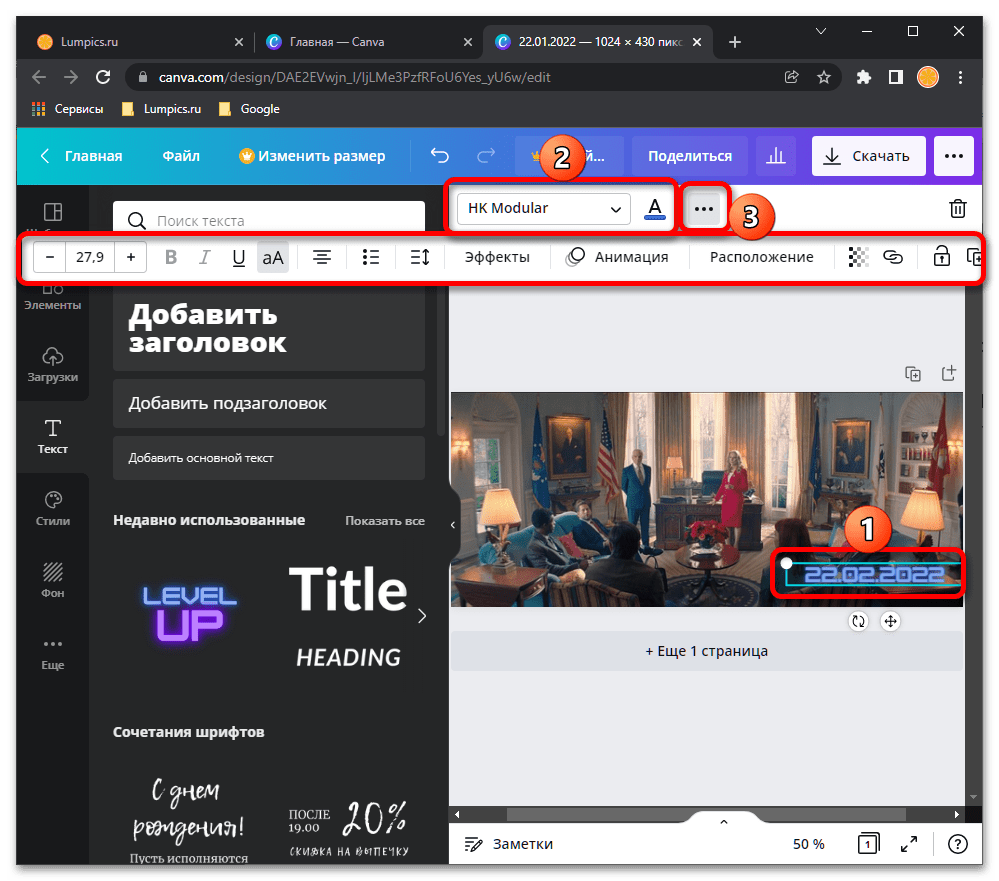Image resolution: width=999 pixels, height=881 pixels.
Task: Redo the last undone action
Action: coord(486,156)
